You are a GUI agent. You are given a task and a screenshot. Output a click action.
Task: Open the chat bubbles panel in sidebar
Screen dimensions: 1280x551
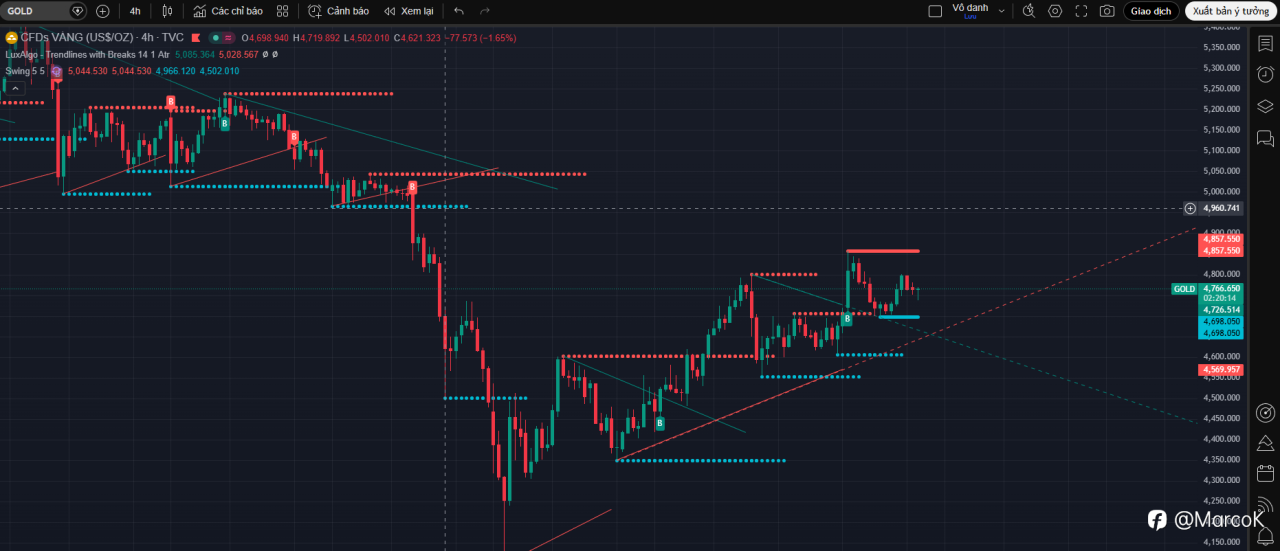point(1265,139)
